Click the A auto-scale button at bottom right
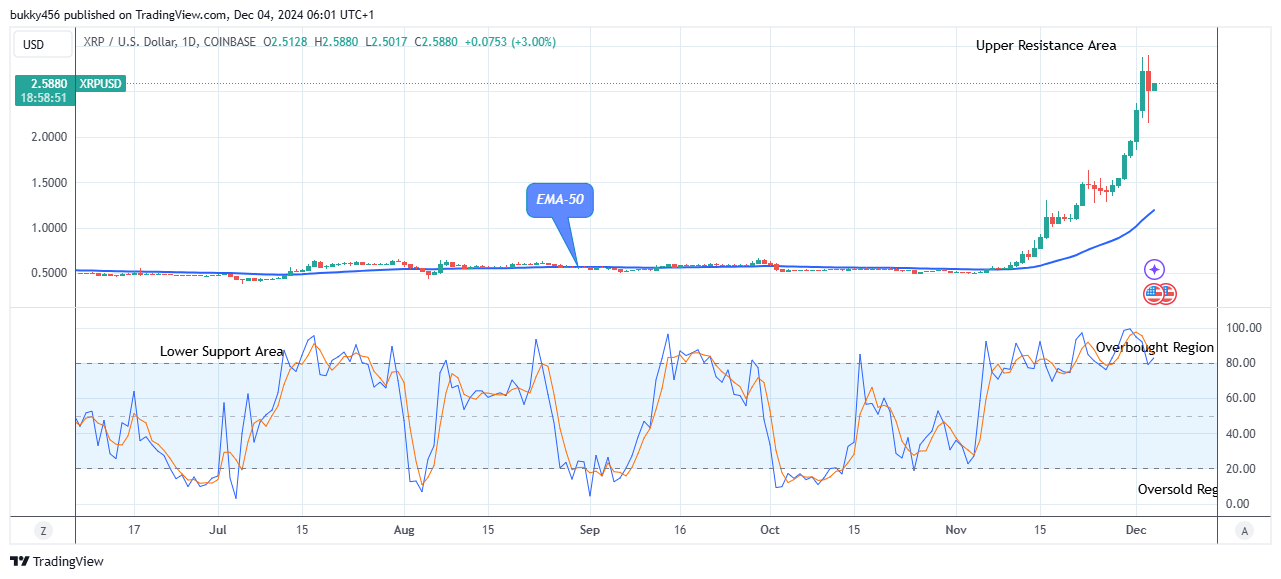 point(1243,530)
